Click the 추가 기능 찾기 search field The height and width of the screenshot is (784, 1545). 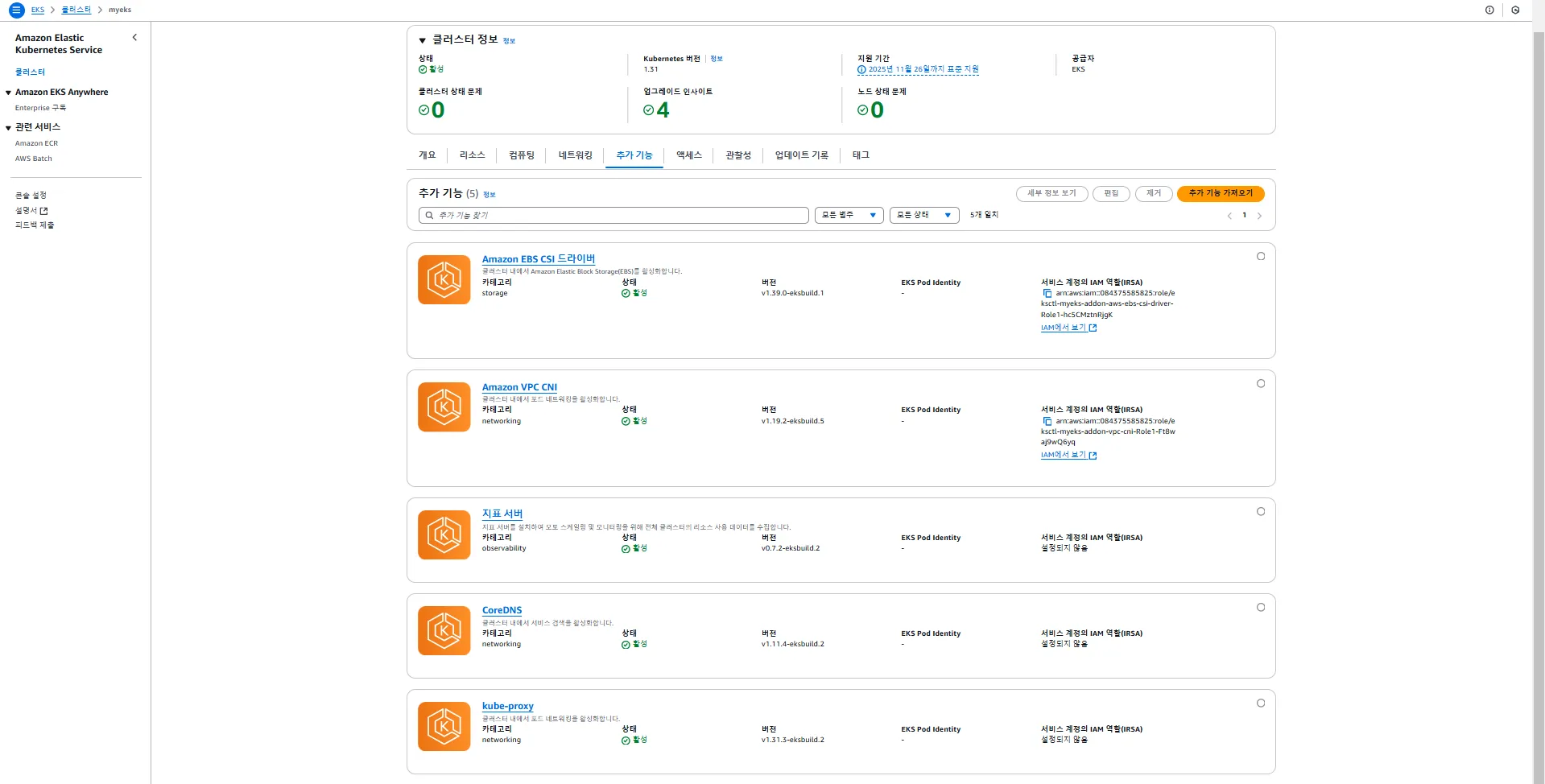pos(613,216)
